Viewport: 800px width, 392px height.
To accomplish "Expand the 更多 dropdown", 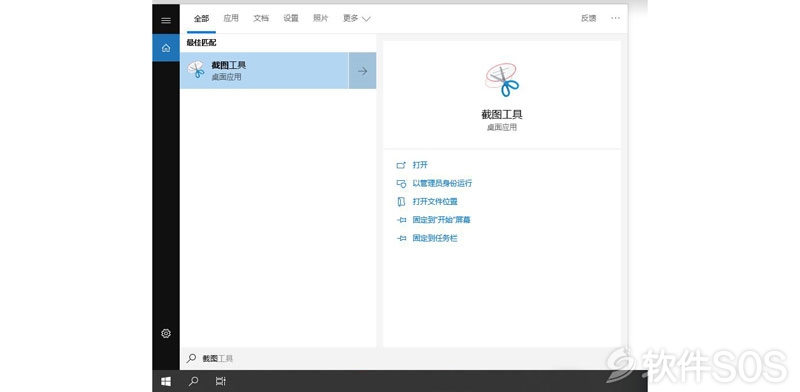I will pos(356,18).
